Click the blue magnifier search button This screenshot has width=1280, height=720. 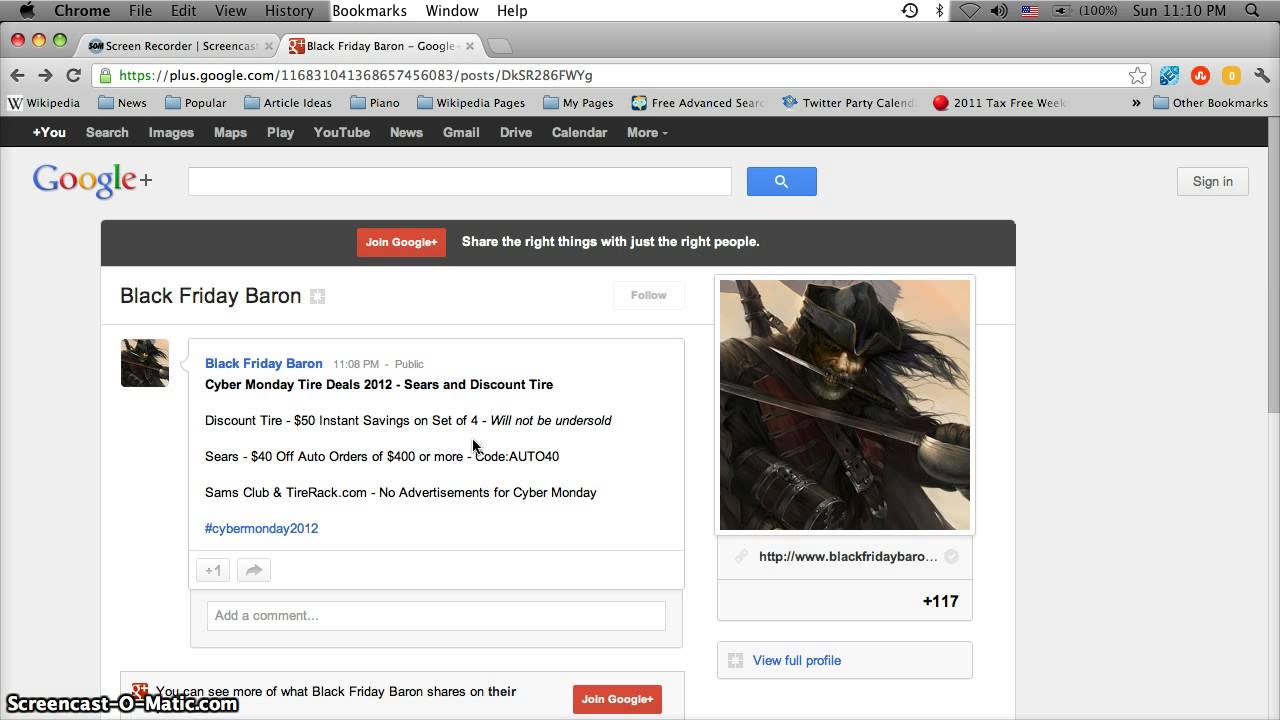(x=781, y=181)
